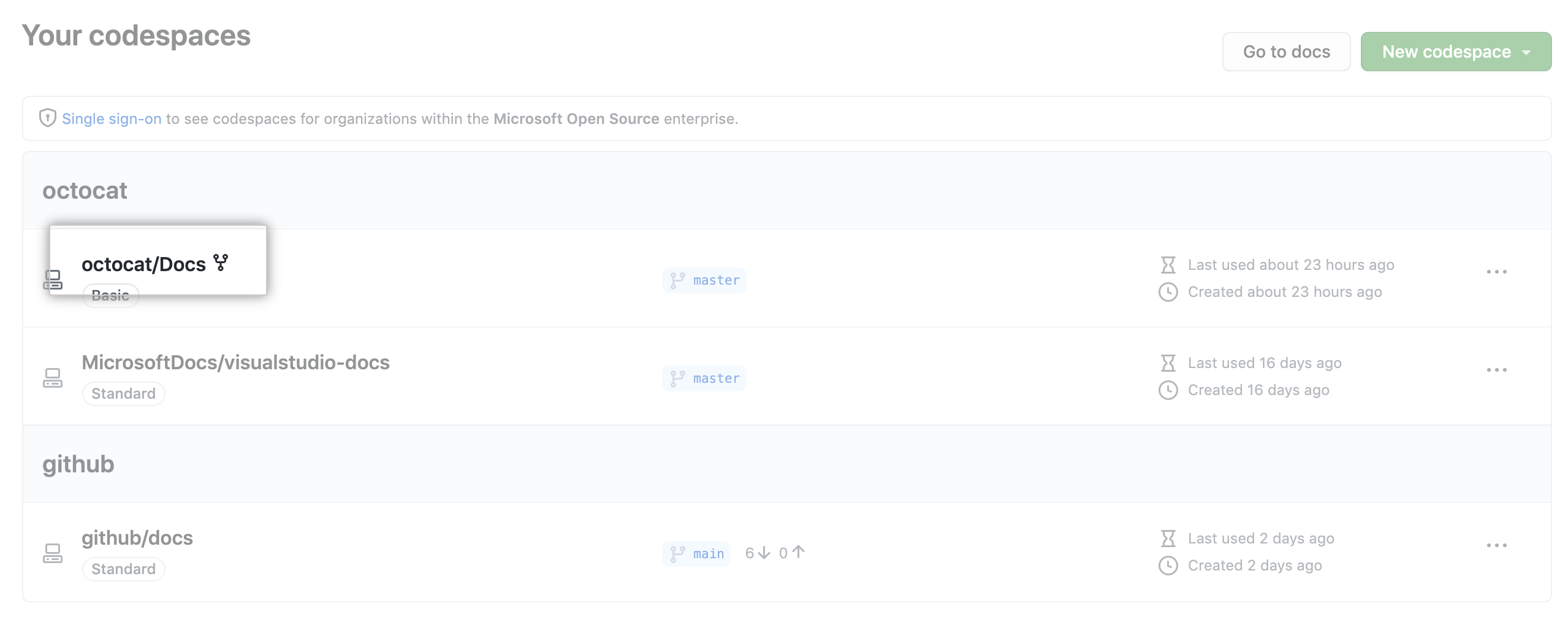Open the options menu for github/docs codespace
Viewport: 1568px width, 622px height.
1497,545
